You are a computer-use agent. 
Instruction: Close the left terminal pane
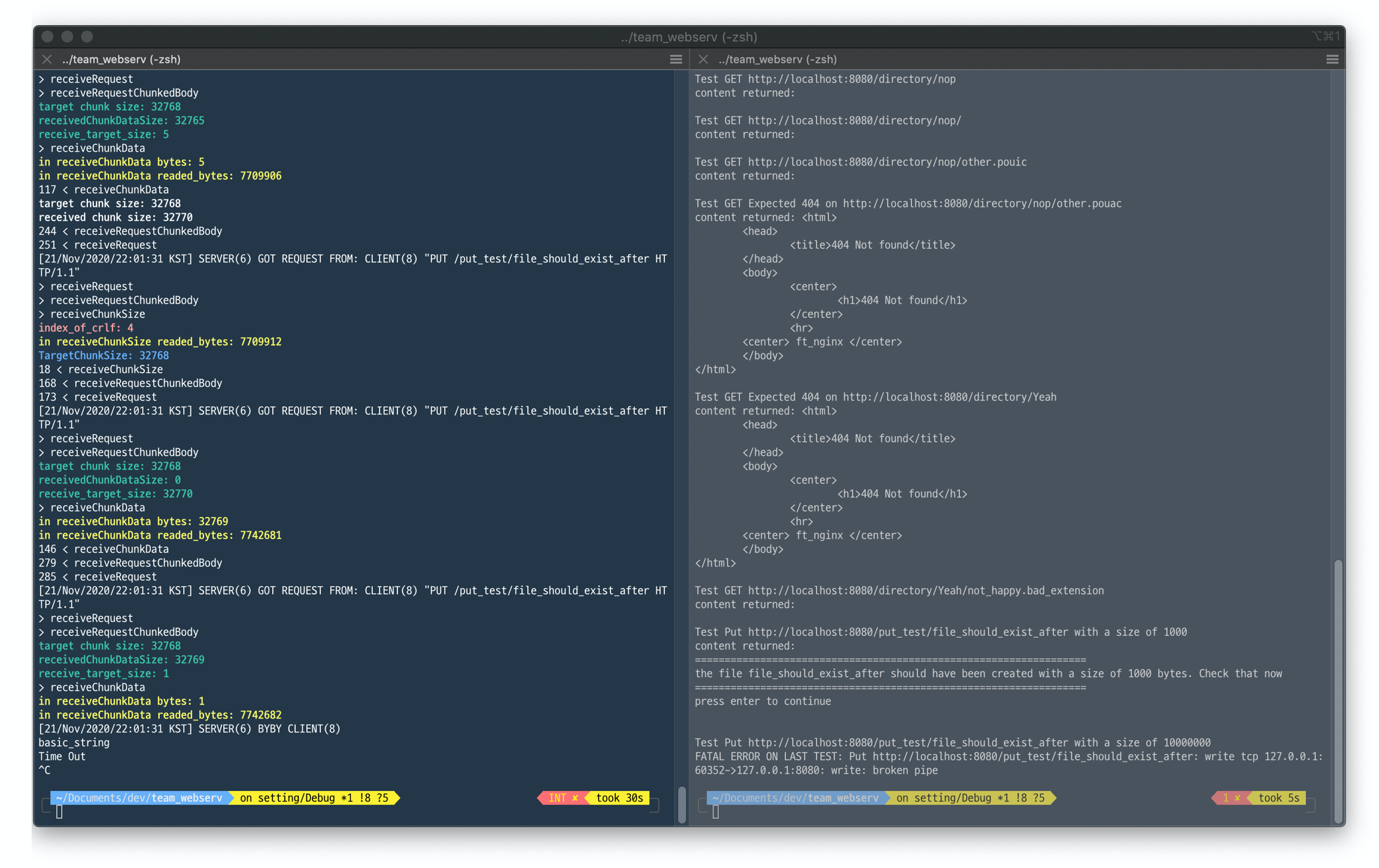pyautogui.click(x=47, y=59)
